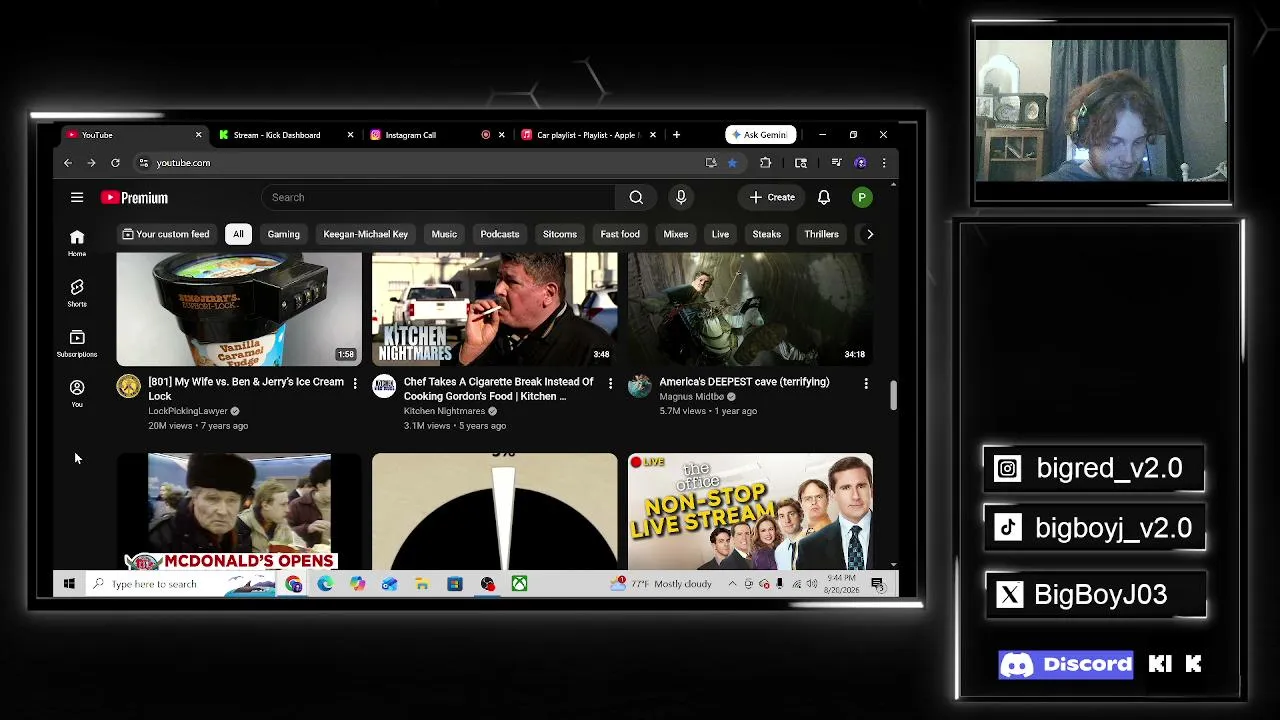Open The Office non-stop live stream thumbnail
Viewport: 1280px width, 720px height.
tap(750, 510)
